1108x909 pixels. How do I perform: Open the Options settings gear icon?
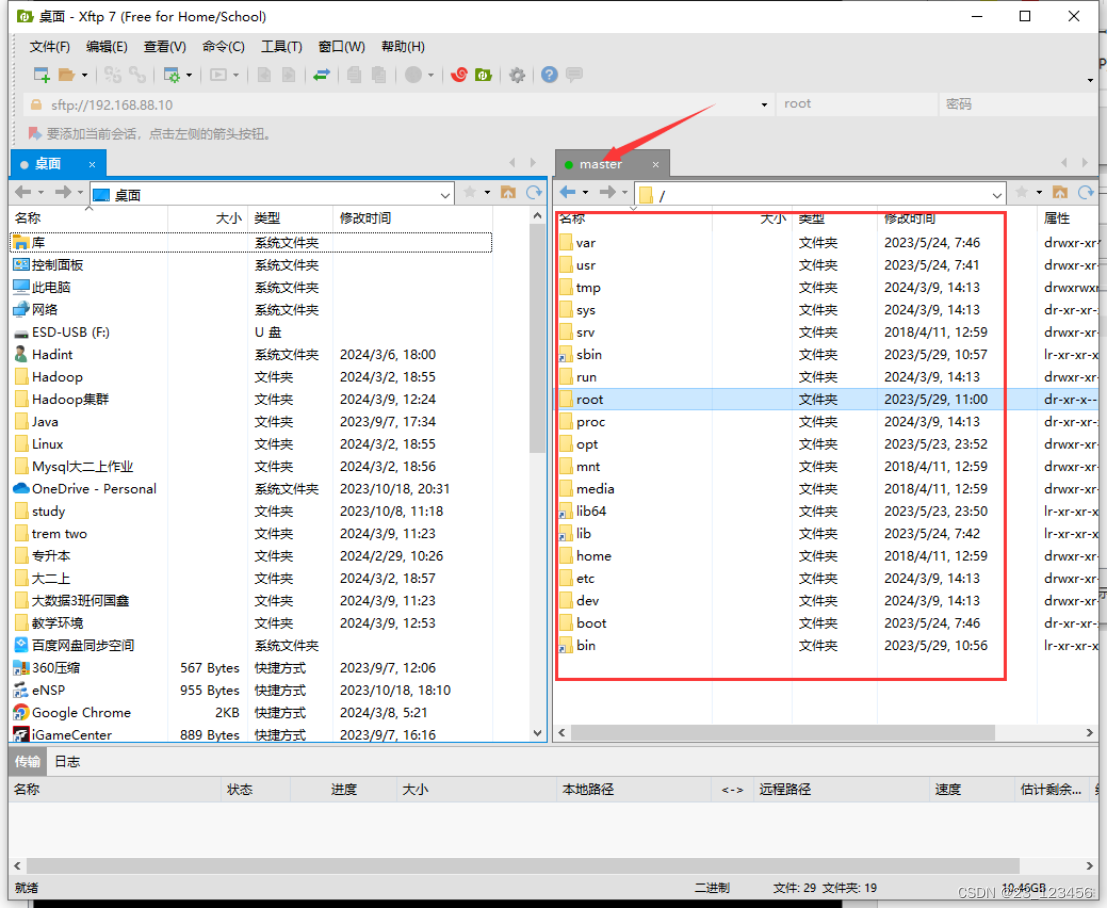click(x=518, y=75)
